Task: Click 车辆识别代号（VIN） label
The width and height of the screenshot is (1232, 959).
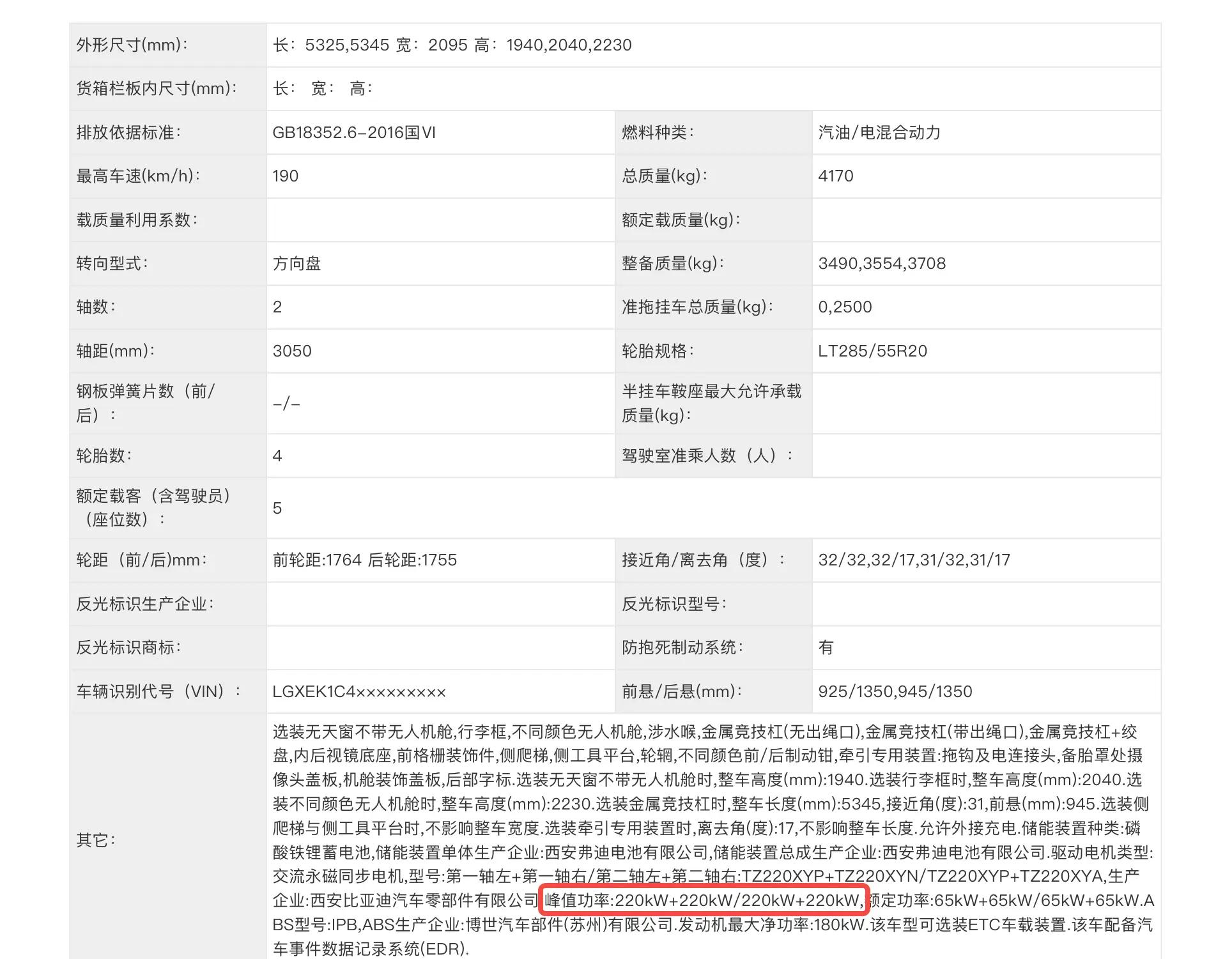Action: pos(158,691)
